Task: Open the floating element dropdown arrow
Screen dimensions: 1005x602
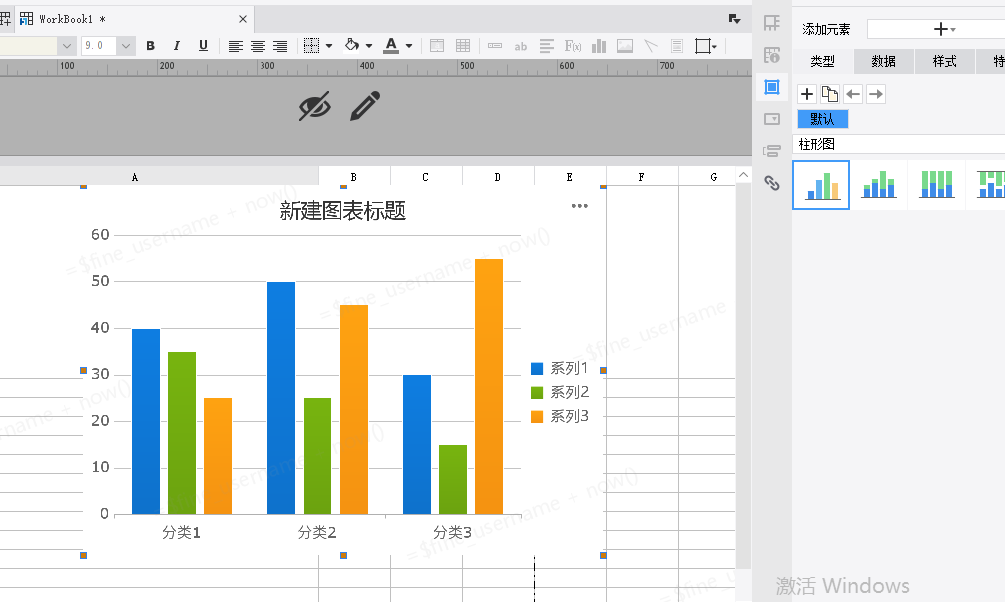Action: coord(714,46)
